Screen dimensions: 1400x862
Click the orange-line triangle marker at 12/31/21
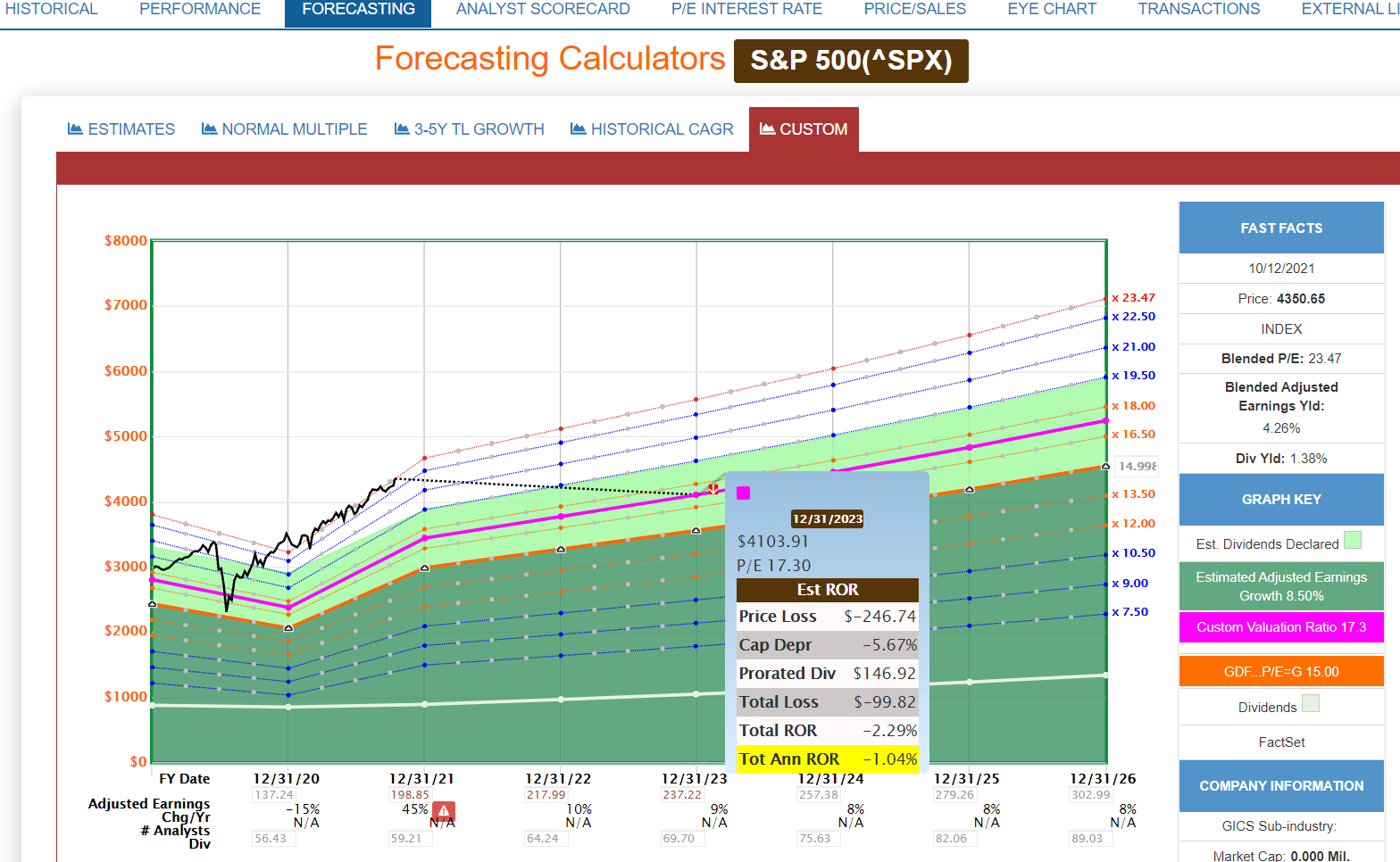pos(424,568)
